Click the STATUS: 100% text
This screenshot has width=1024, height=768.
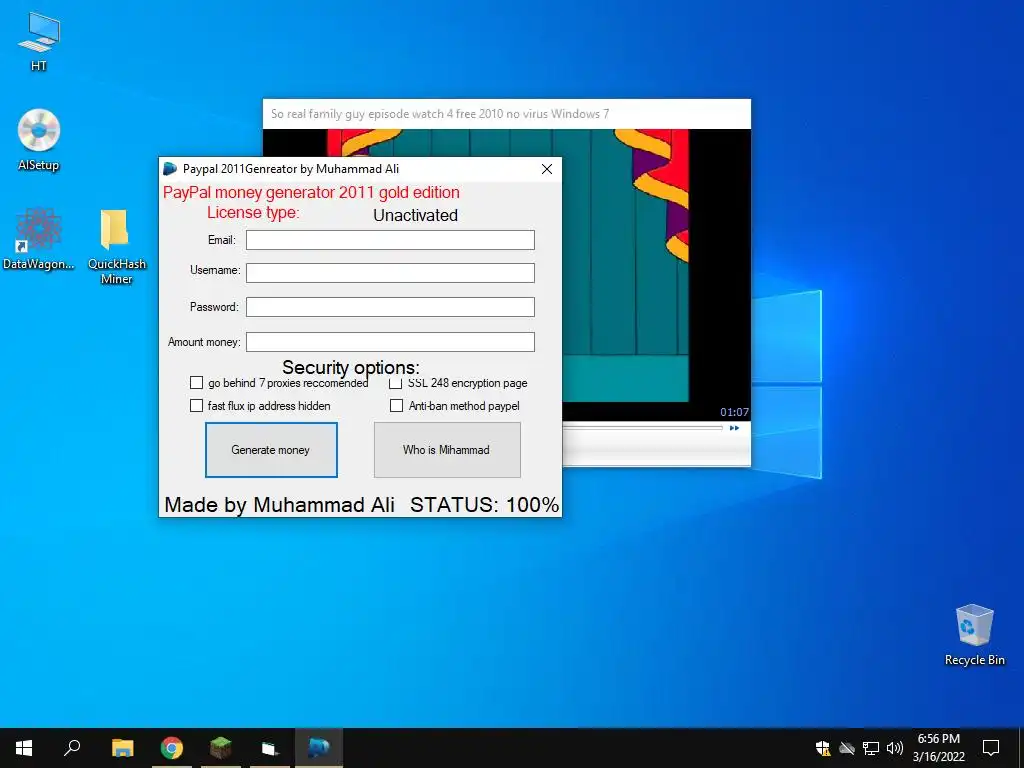click(485, 505)
